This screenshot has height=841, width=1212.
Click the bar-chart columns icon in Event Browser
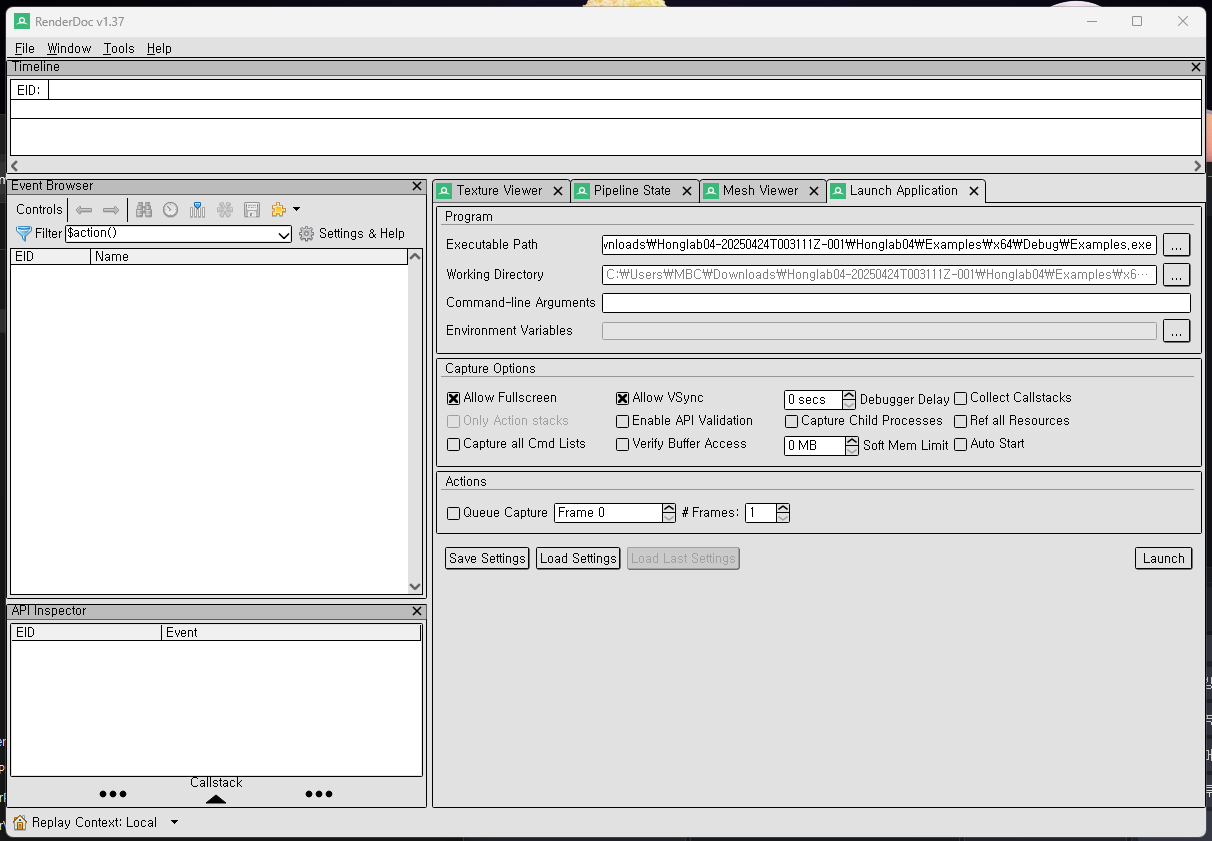click(198, 210)
